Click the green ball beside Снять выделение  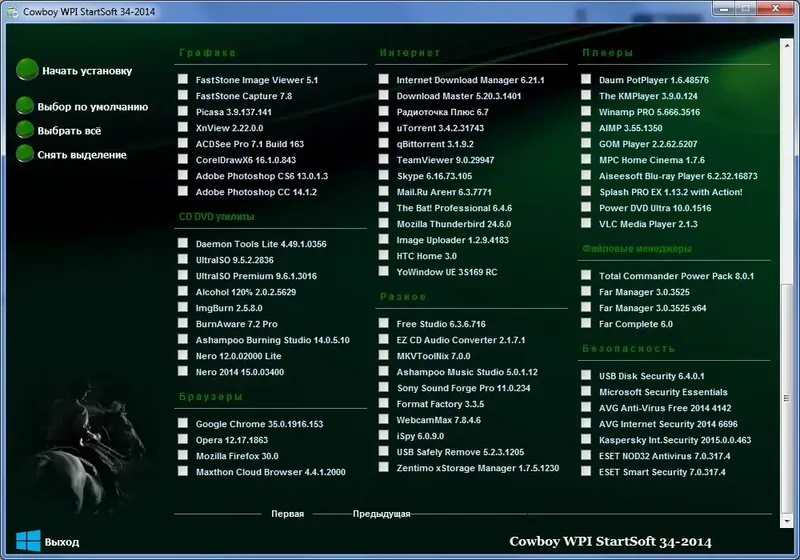24,154
